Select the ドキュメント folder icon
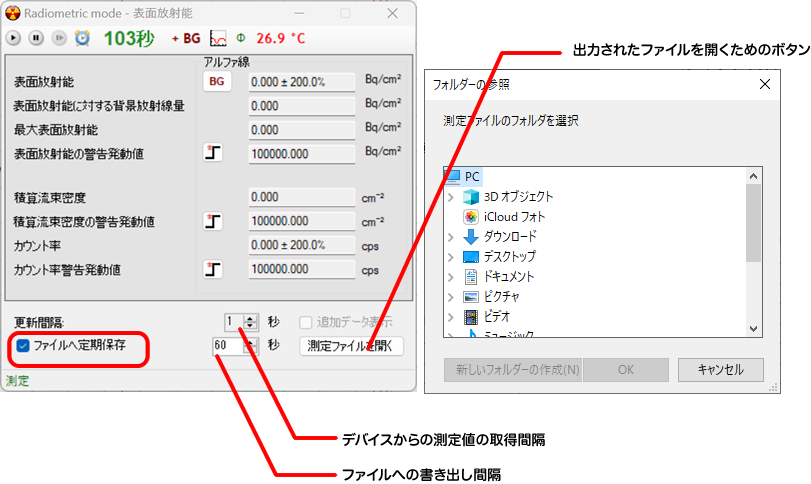The width and height of the screenshot is (811, 484). tap(471, 277)
